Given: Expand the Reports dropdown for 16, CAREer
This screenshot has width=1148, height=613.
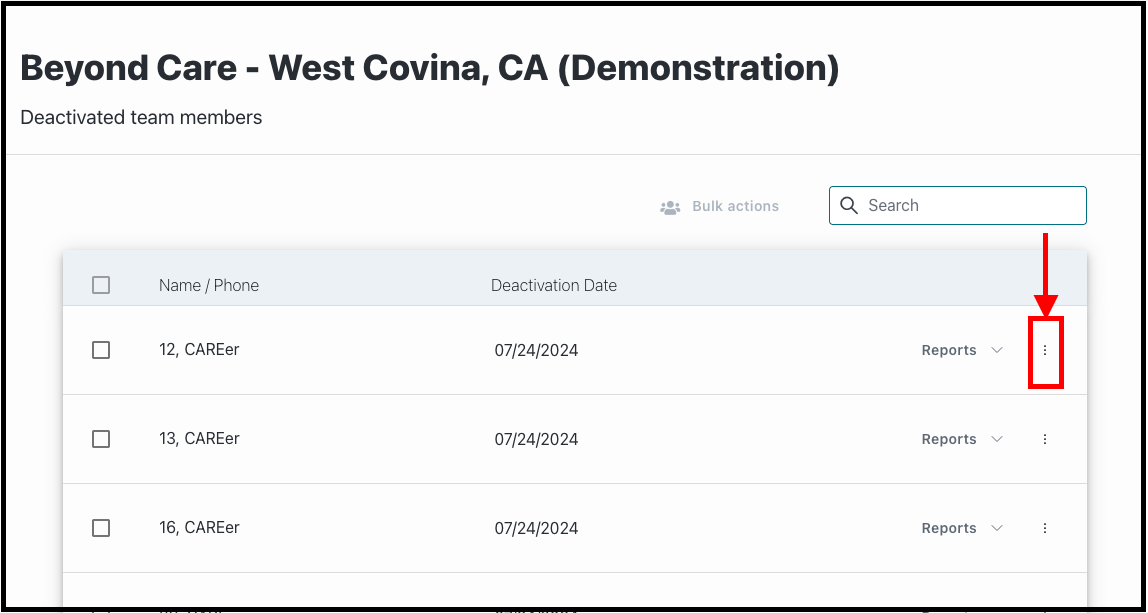Looking at the screenshot, I should coord(962,528).
